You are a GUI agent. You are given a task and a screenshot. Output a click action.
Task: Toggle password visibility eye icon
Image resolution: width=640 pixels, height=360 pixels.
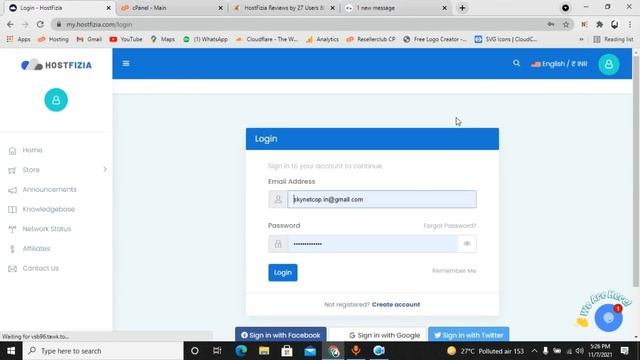point(467,244)
